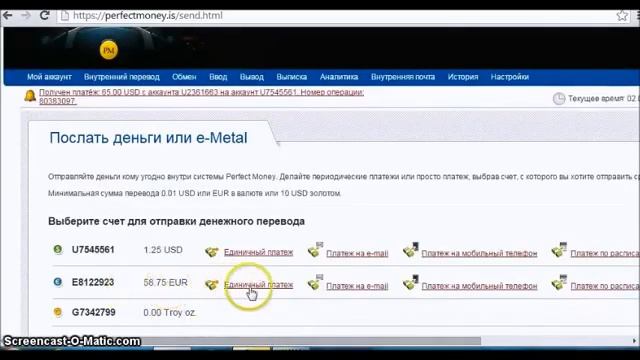Click the browser back arrow

(x=7, y=16)
